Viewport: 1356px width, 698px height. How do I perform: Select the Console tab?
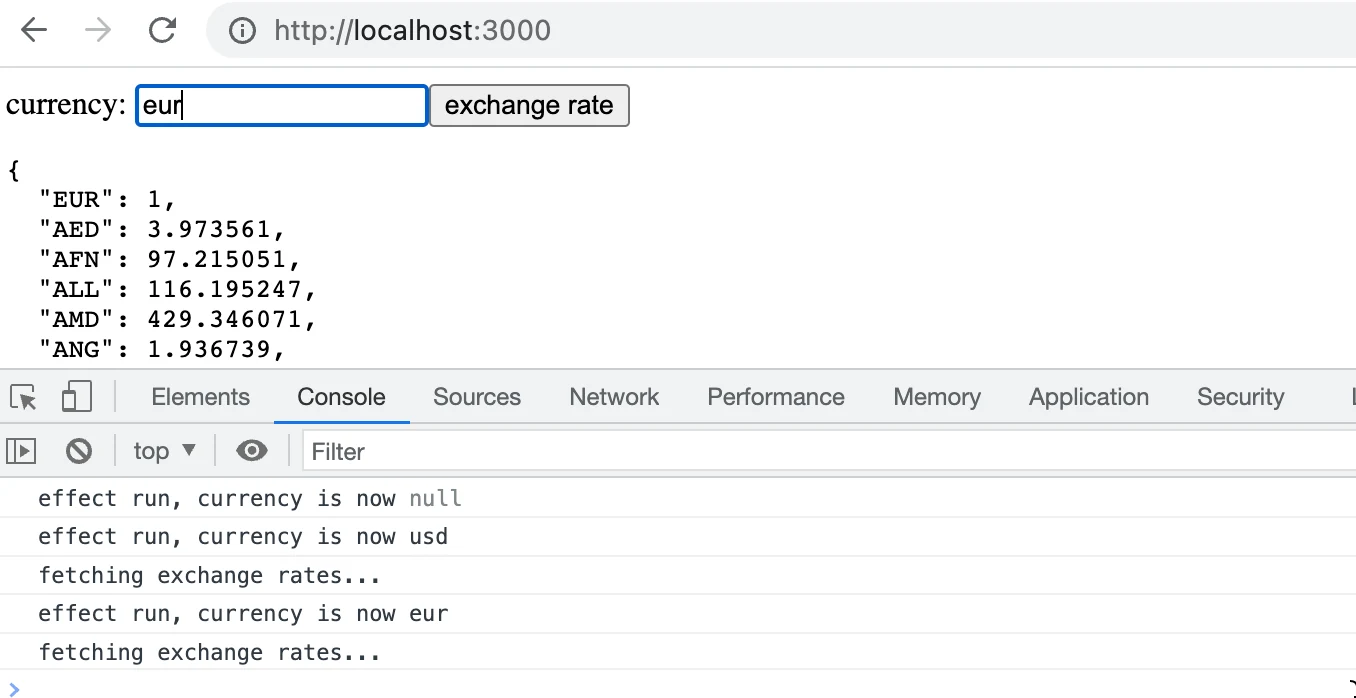(x=341, y=397)
